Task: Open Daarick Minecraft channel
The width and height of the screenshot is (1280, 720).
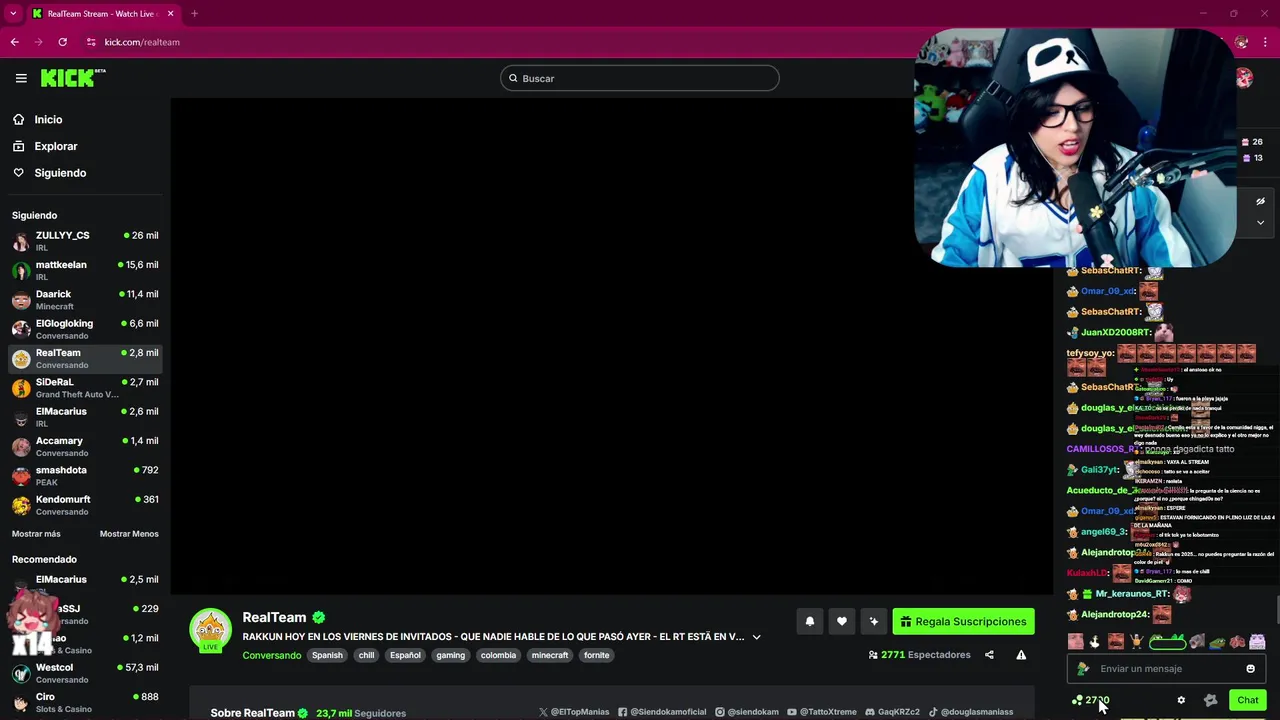Action: click(x=85, y=300)
